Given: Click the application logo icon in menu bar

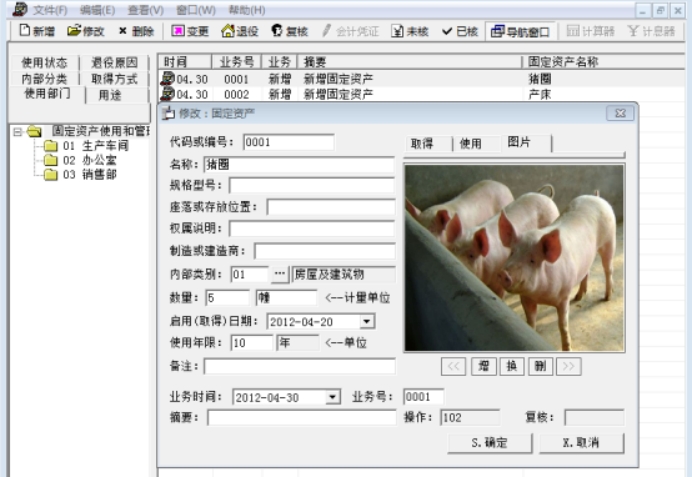Looking at the screenshot, I should [20, 9].
